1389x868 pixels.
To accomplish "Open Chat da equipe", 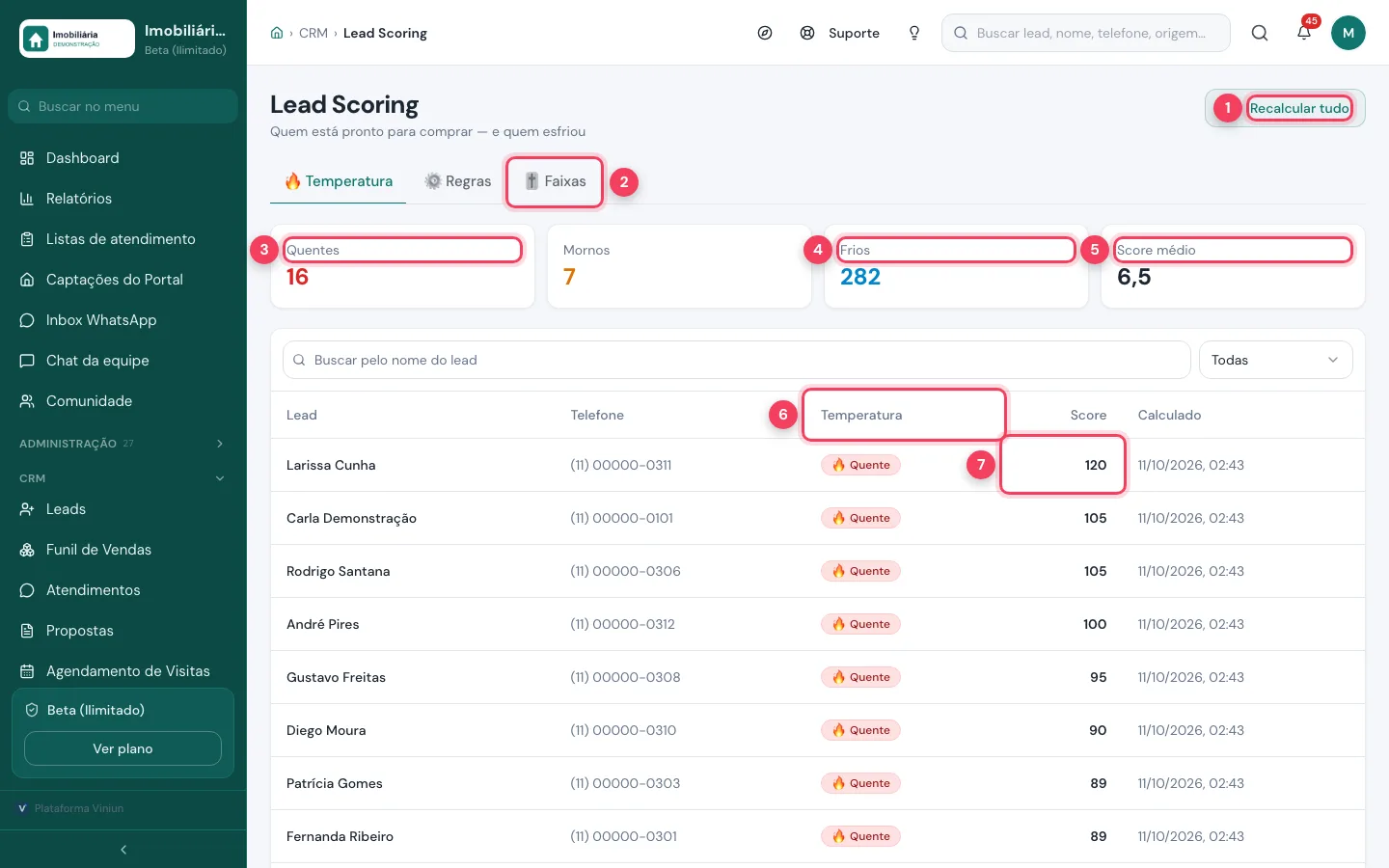I will (123, 361).
